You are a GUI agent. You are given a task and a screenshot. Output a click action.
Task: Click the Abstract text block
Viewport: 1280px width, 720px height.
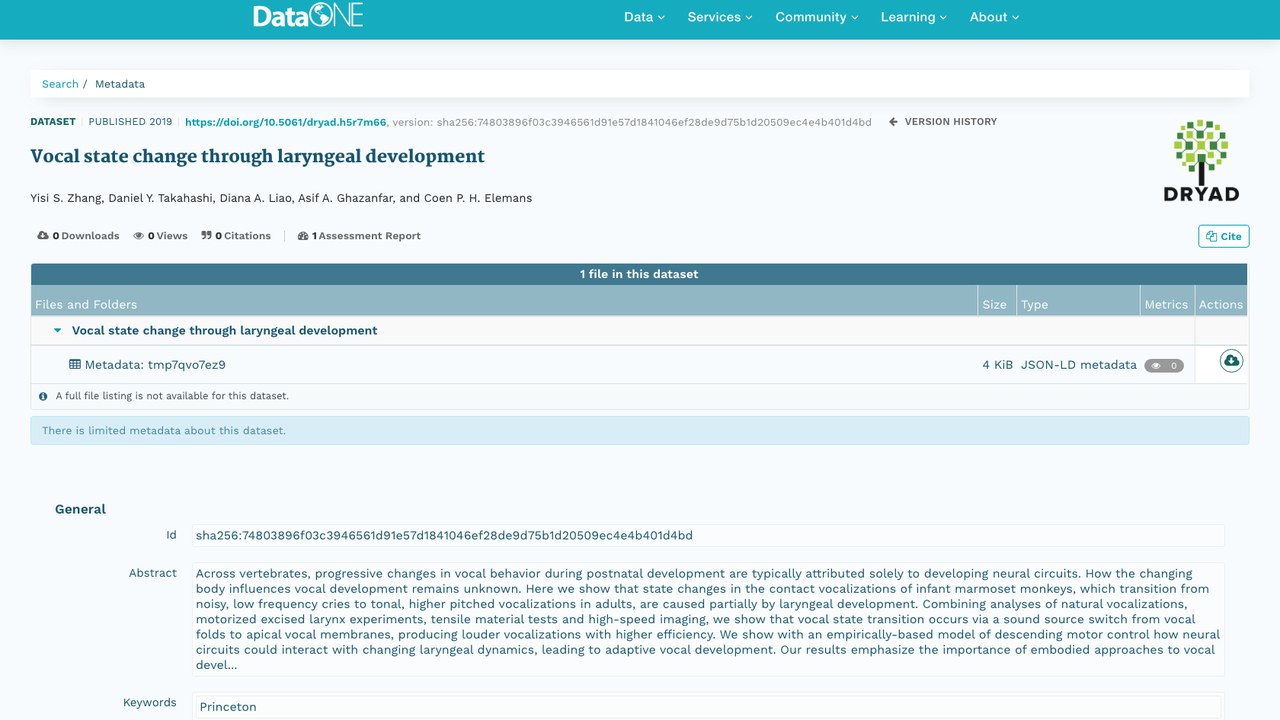708,619
